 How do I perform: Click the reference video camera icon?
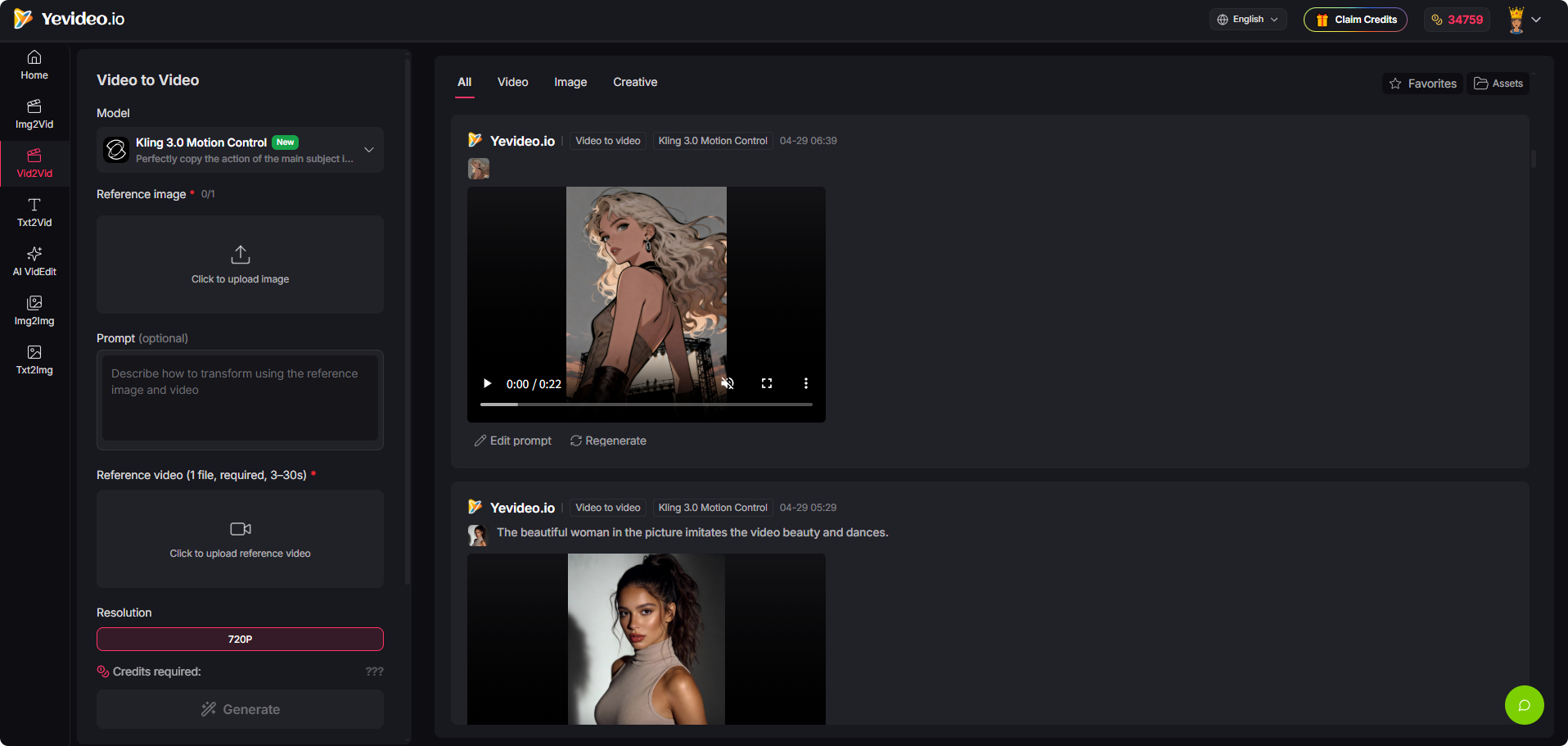tap(241, 529)
